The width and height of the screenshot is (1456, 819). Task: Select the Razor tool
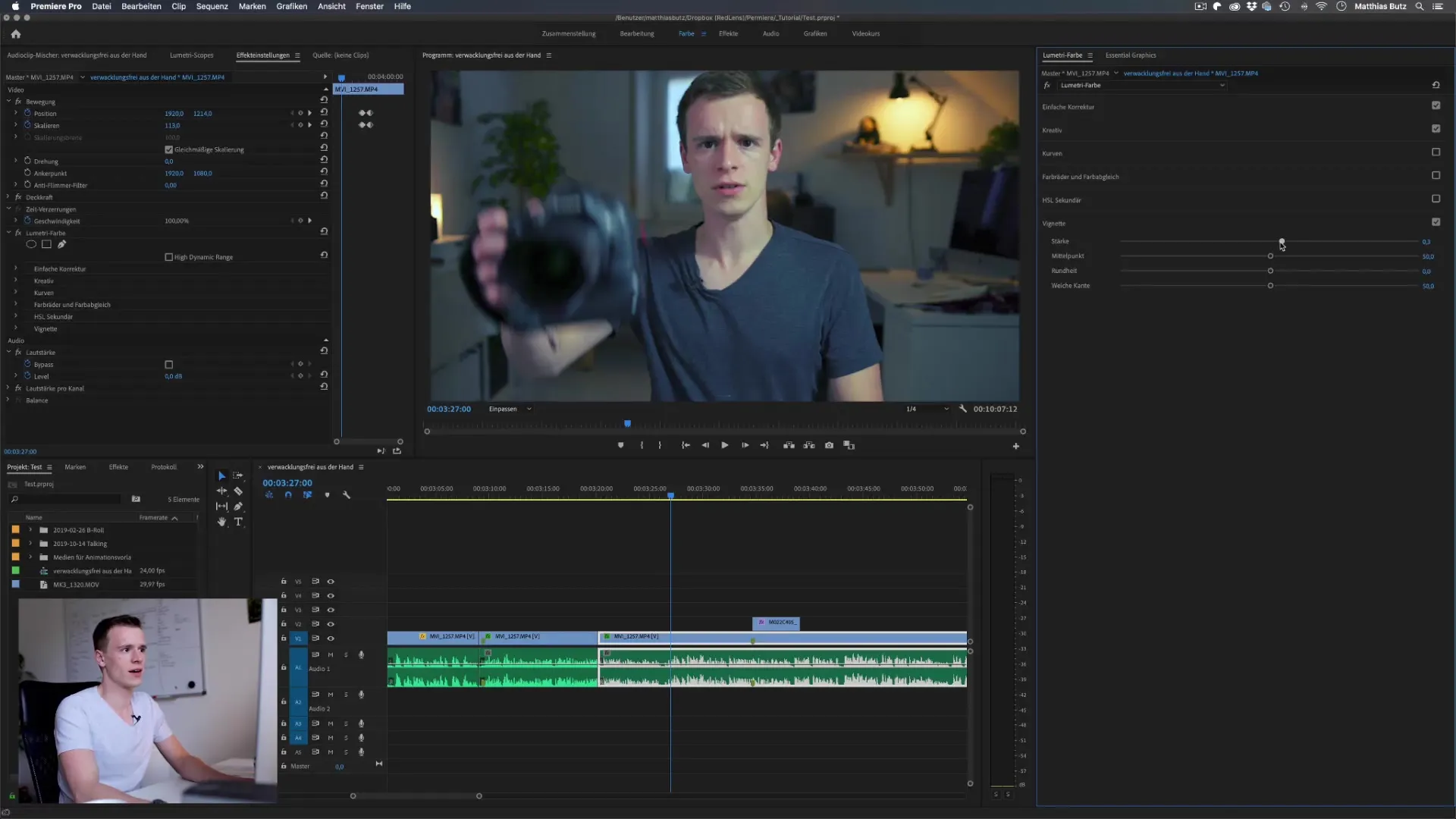[x=238, y=491]
